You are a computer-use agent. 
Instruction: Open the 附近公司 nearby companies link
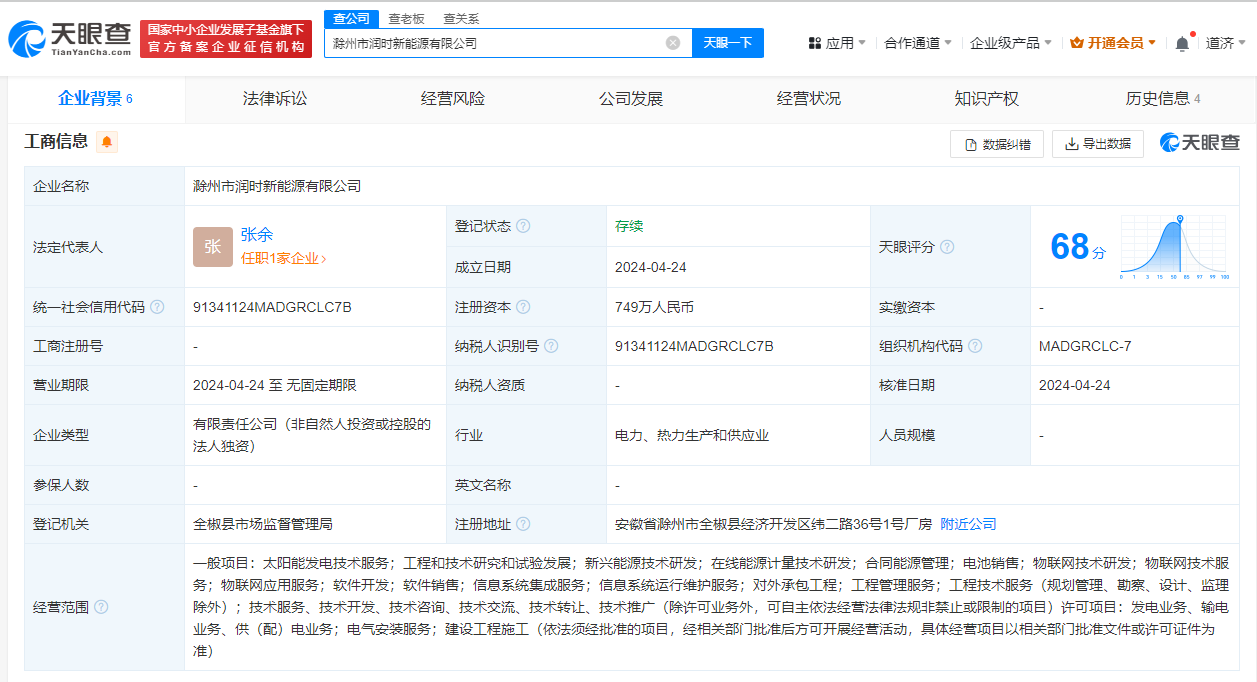click(968, 524)
